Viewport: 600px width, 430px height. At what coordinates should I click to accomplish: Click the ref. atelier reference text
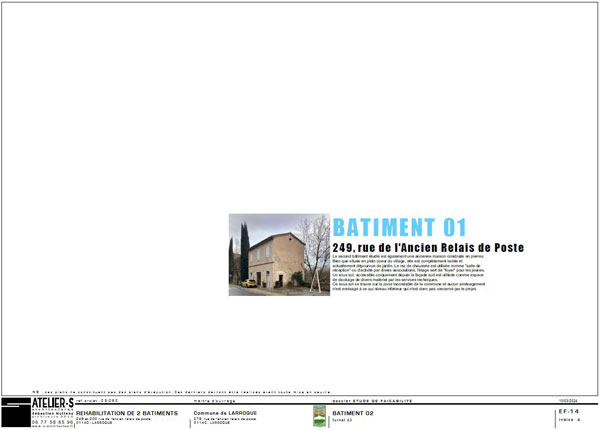tap(97, 399)
